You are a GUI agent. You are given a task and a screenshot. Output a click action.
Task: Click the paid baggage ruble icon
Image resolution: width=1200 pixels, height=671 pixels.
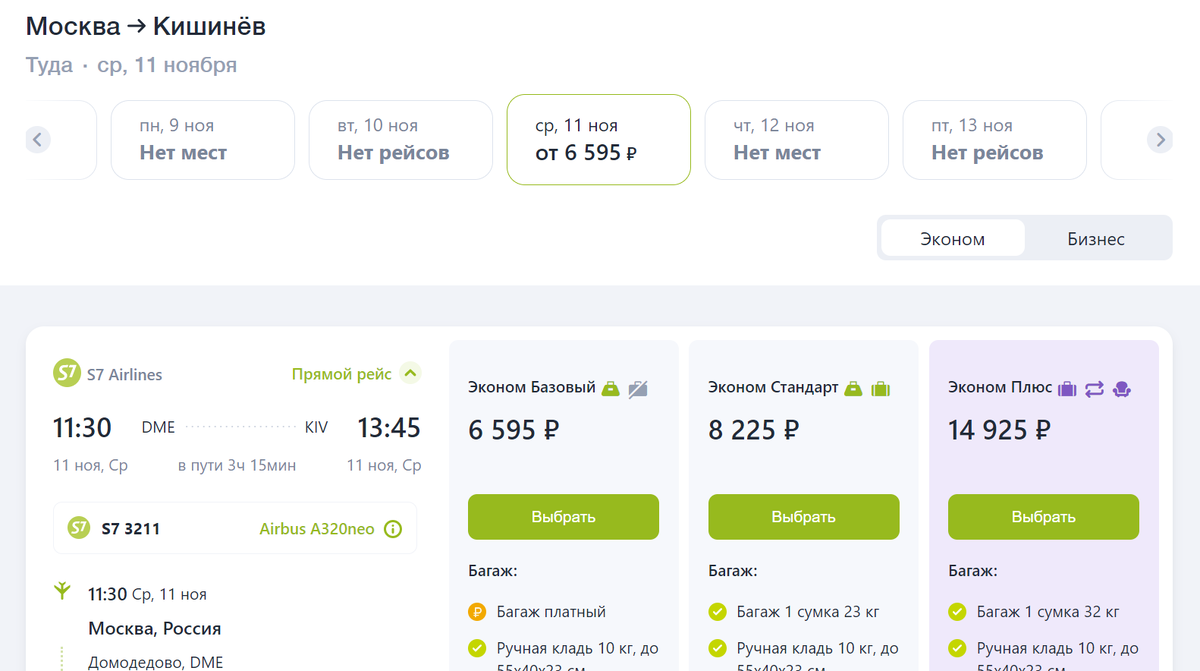point(477,612)
